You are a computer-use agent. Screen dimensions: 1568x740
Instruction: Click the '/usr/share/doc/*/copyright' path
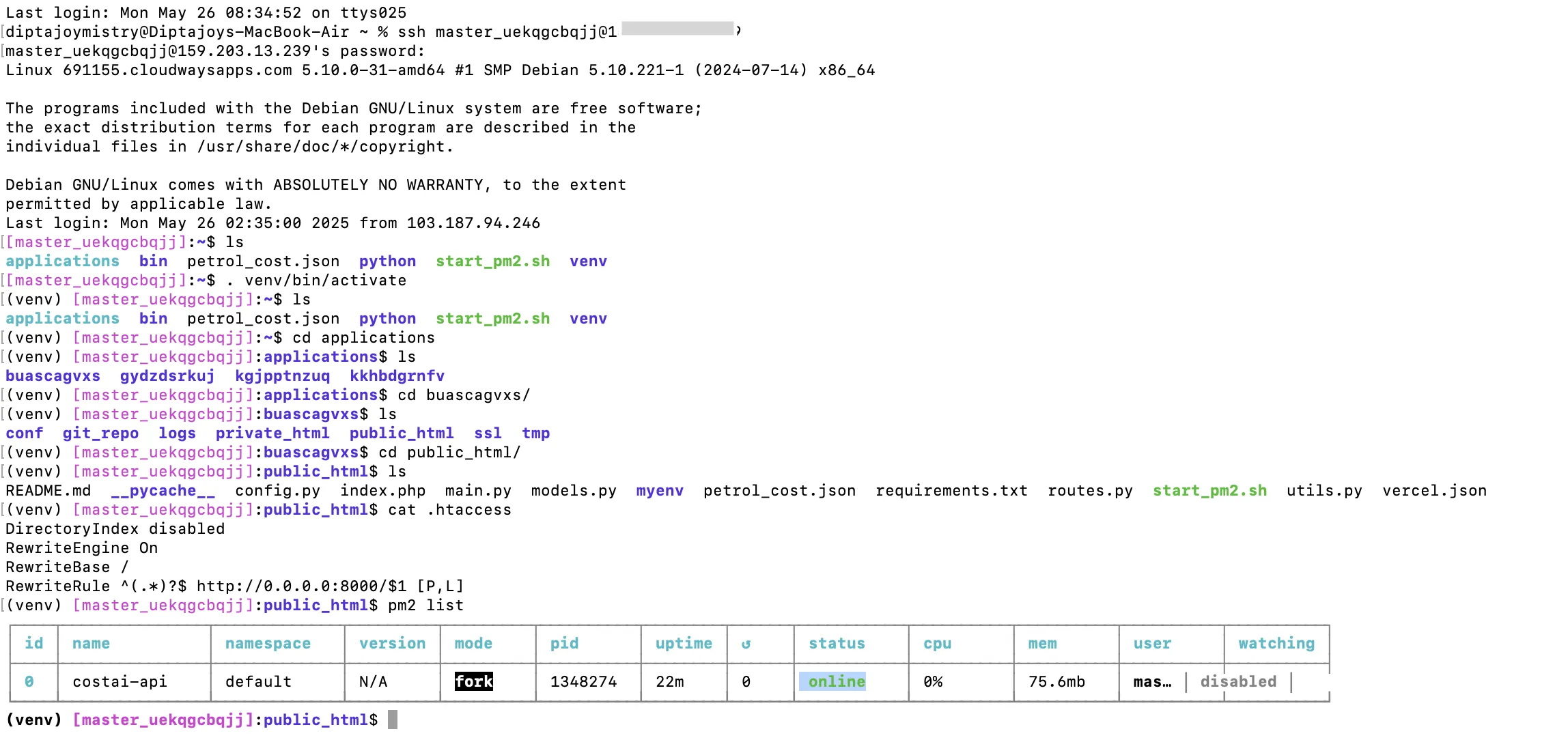pyautogui.click(x=321, y=147)
